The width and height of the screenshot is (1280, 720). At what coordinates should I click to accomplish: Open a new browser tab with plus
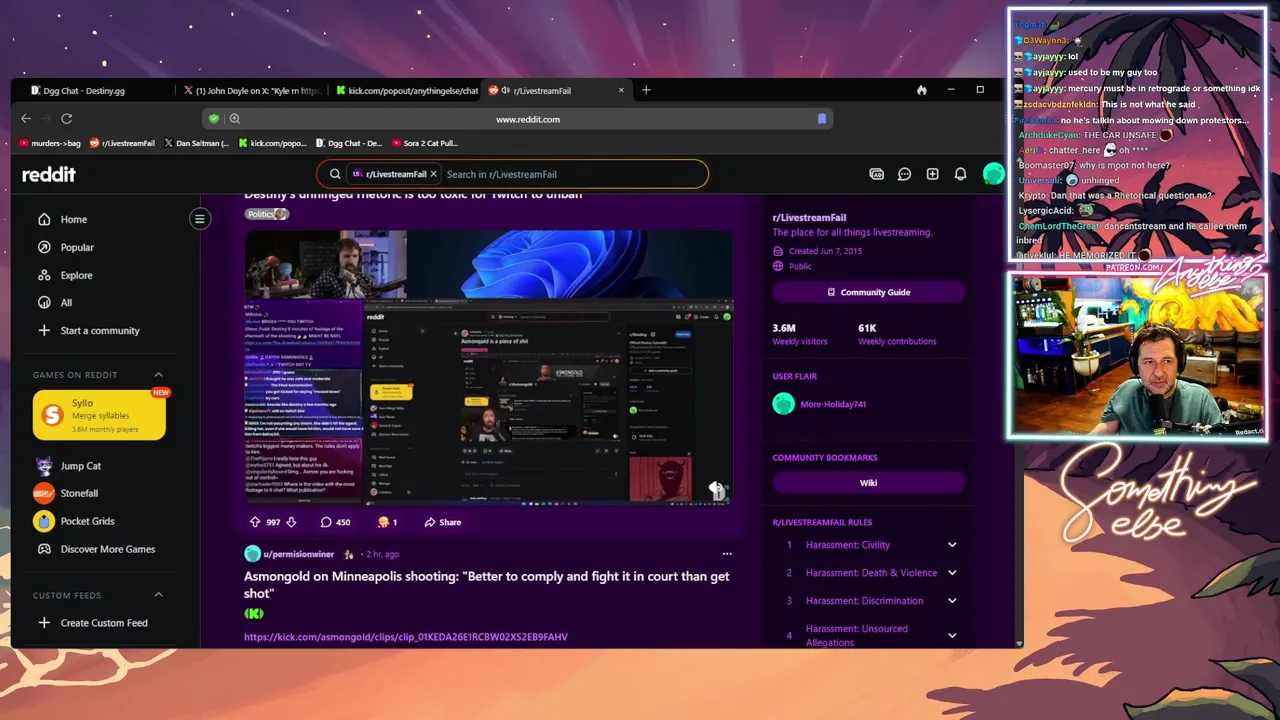point(646,90)
